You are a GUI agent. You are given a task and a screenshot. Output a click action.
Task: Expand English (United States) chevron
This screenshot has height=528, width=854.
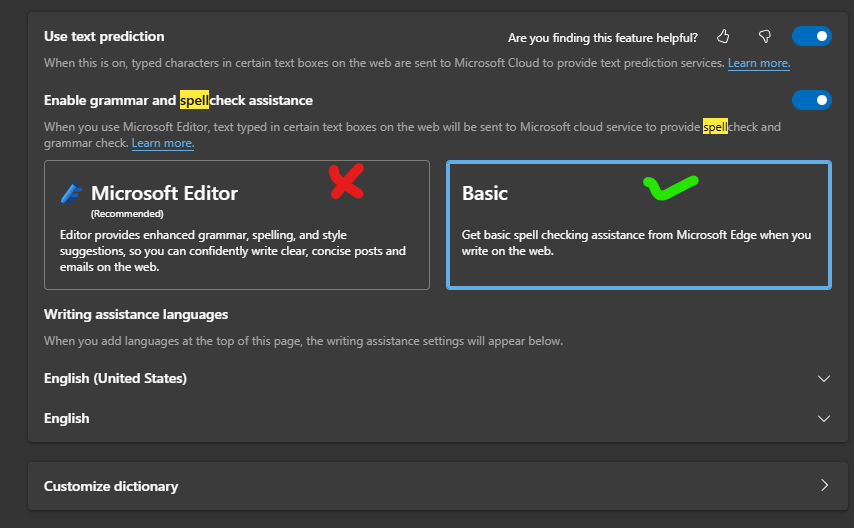point(824,379)
